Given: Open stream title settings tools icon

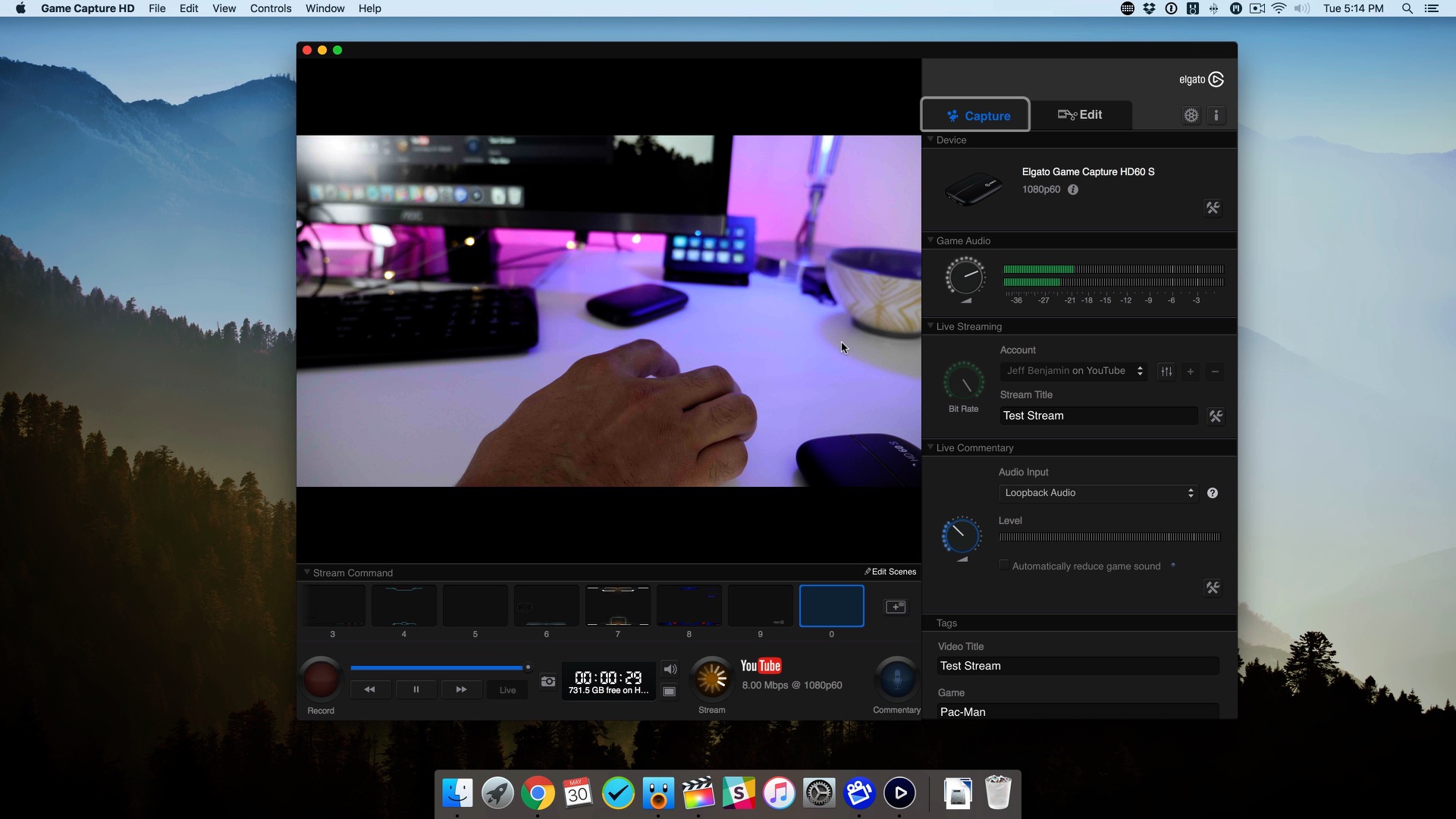Looking at the screenshot, I should 1216,416.
